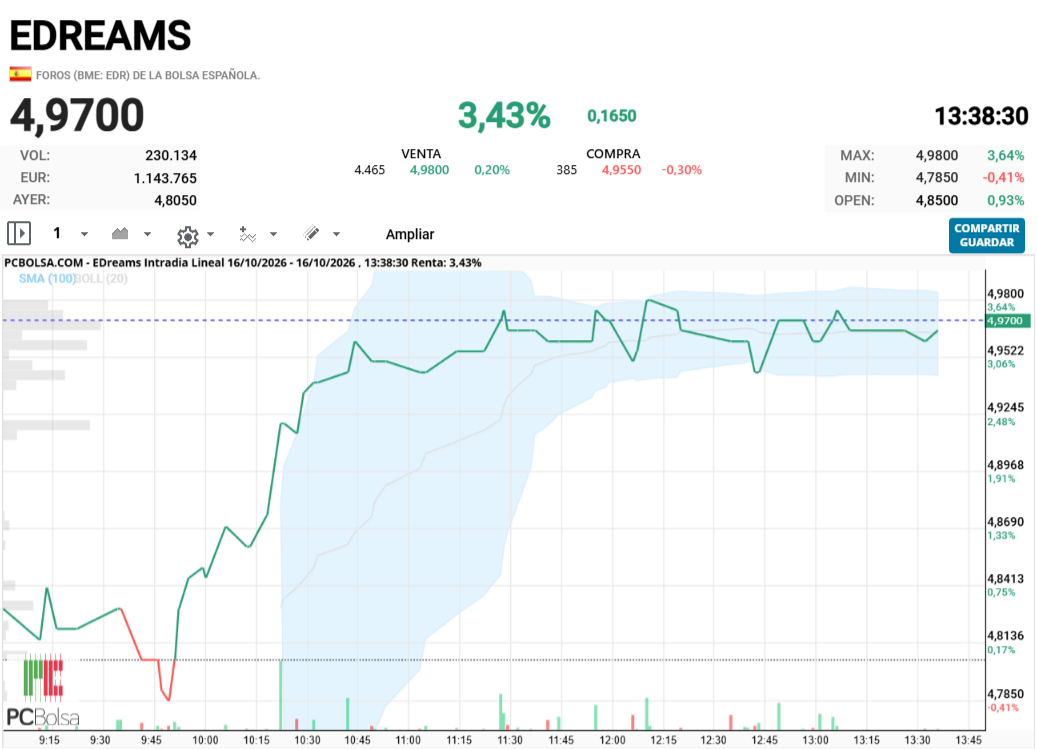This screenshot has width=1037, height=749.
Task: Click the 9:15 time axis label
Action: pyautogui.click(x=49, y=740)
